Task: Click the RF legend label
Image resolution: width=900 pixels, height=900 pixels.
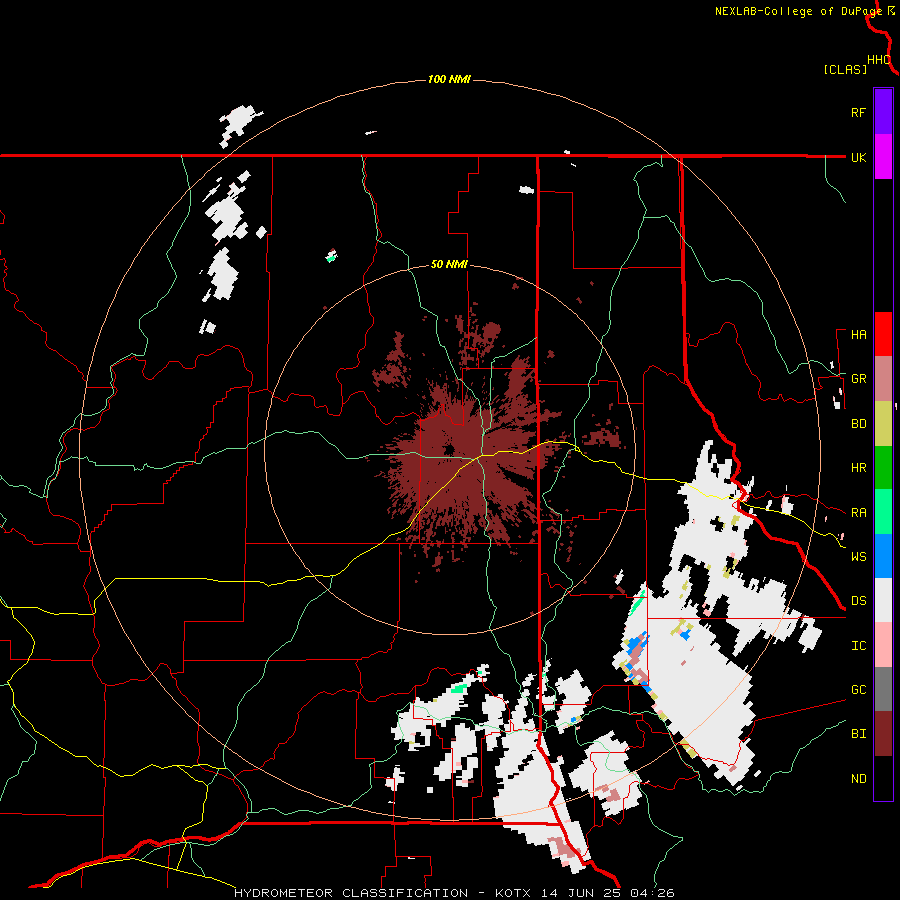Action: pos(858,112)
